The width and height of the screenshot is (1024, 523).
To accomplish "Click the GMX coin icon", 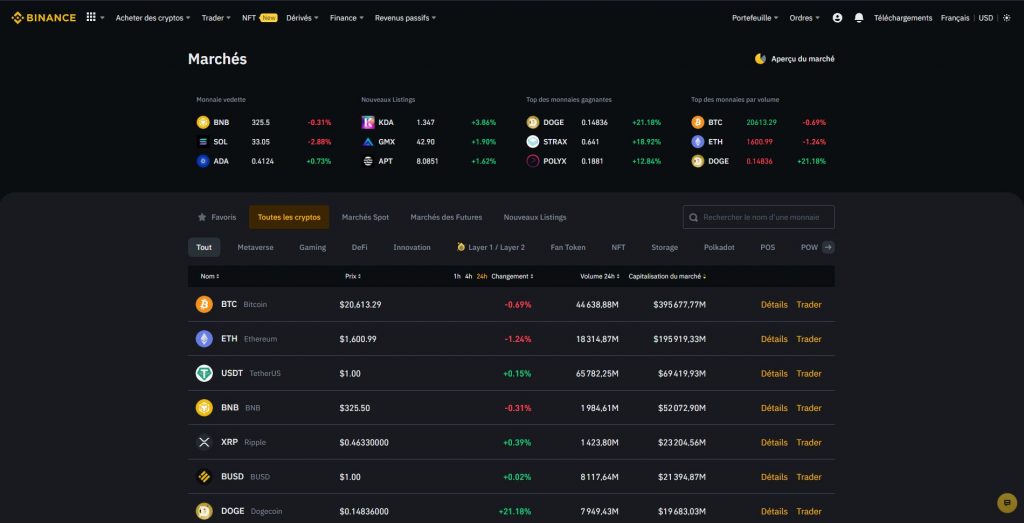I will (368, 142).
